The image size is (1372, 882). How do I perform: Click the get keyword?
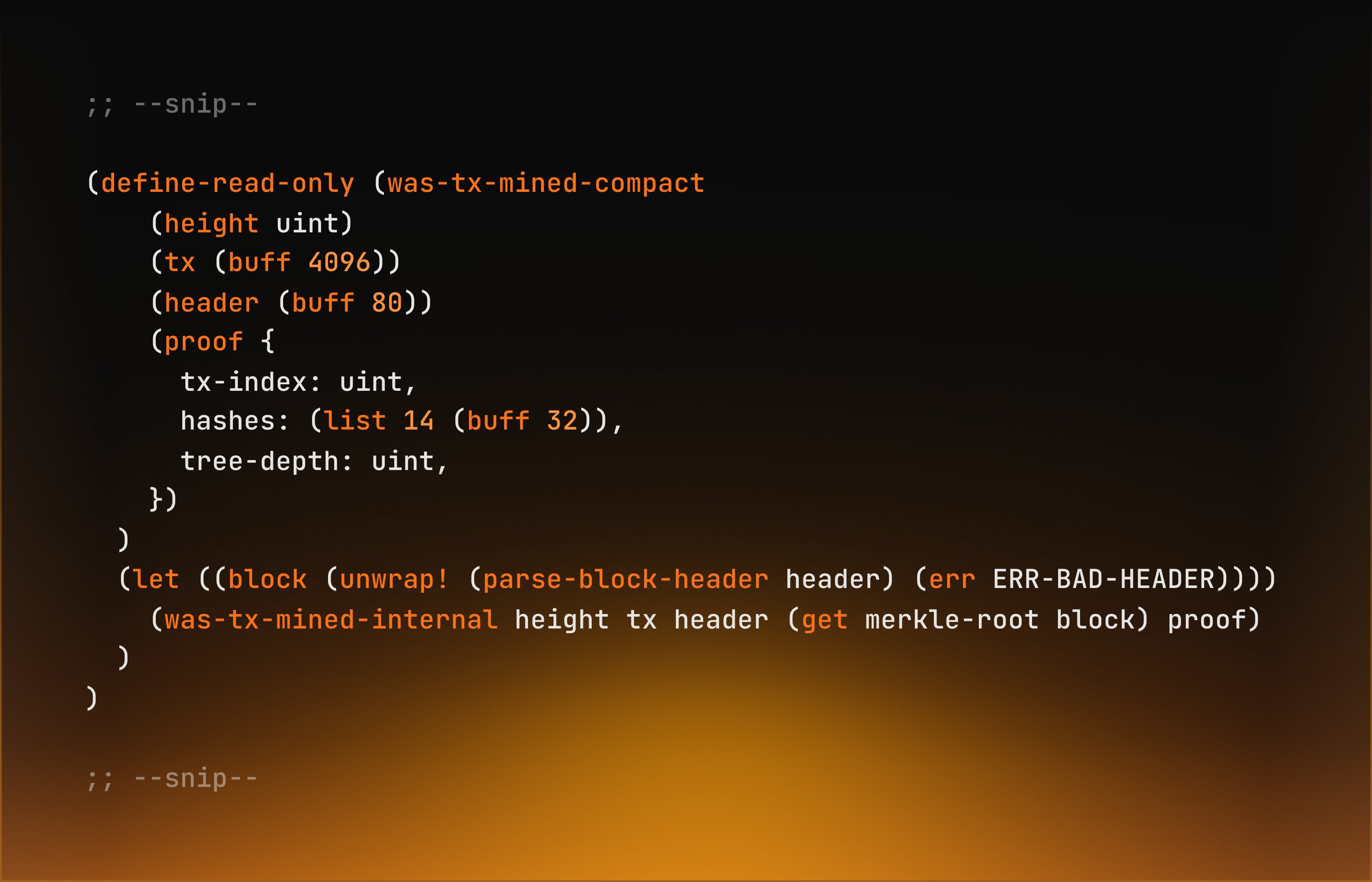point(824,620)
